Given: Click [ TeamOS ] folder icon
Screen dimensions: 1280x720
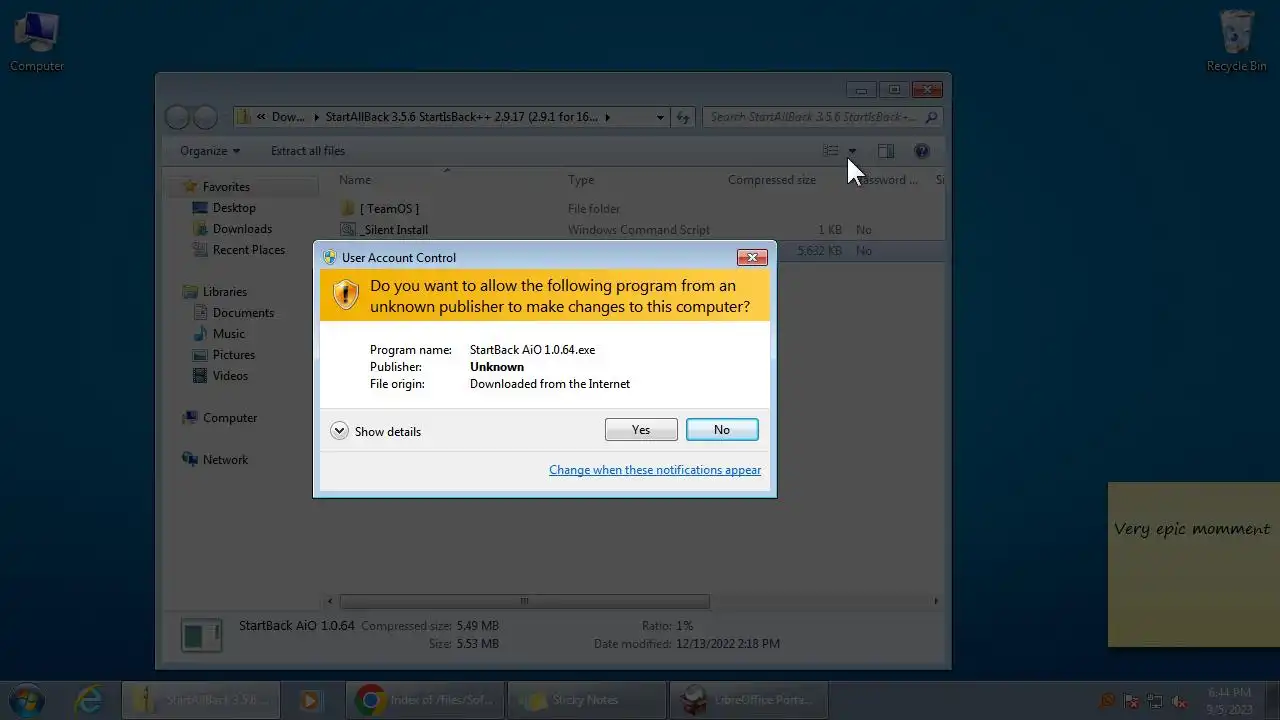Looking at the screenshot, I should tap(348, 208).
